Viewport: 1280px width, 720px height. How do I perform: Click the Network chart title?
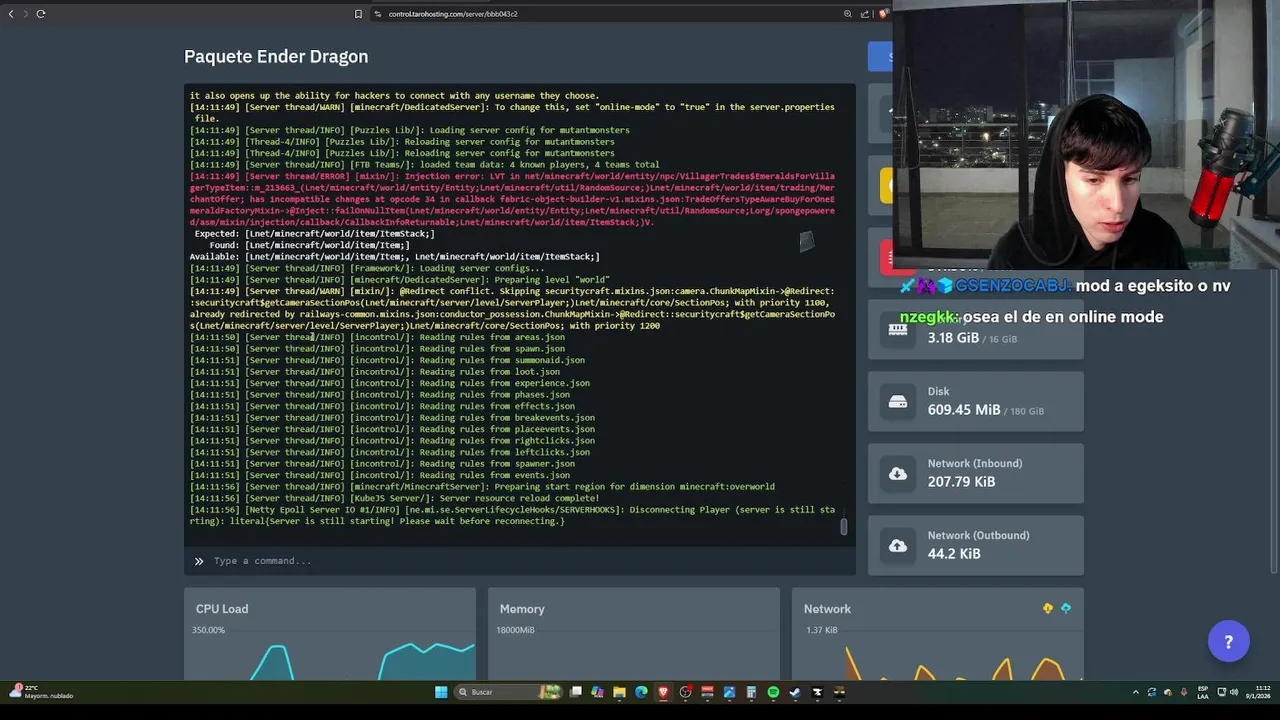[x=827, y=609]
